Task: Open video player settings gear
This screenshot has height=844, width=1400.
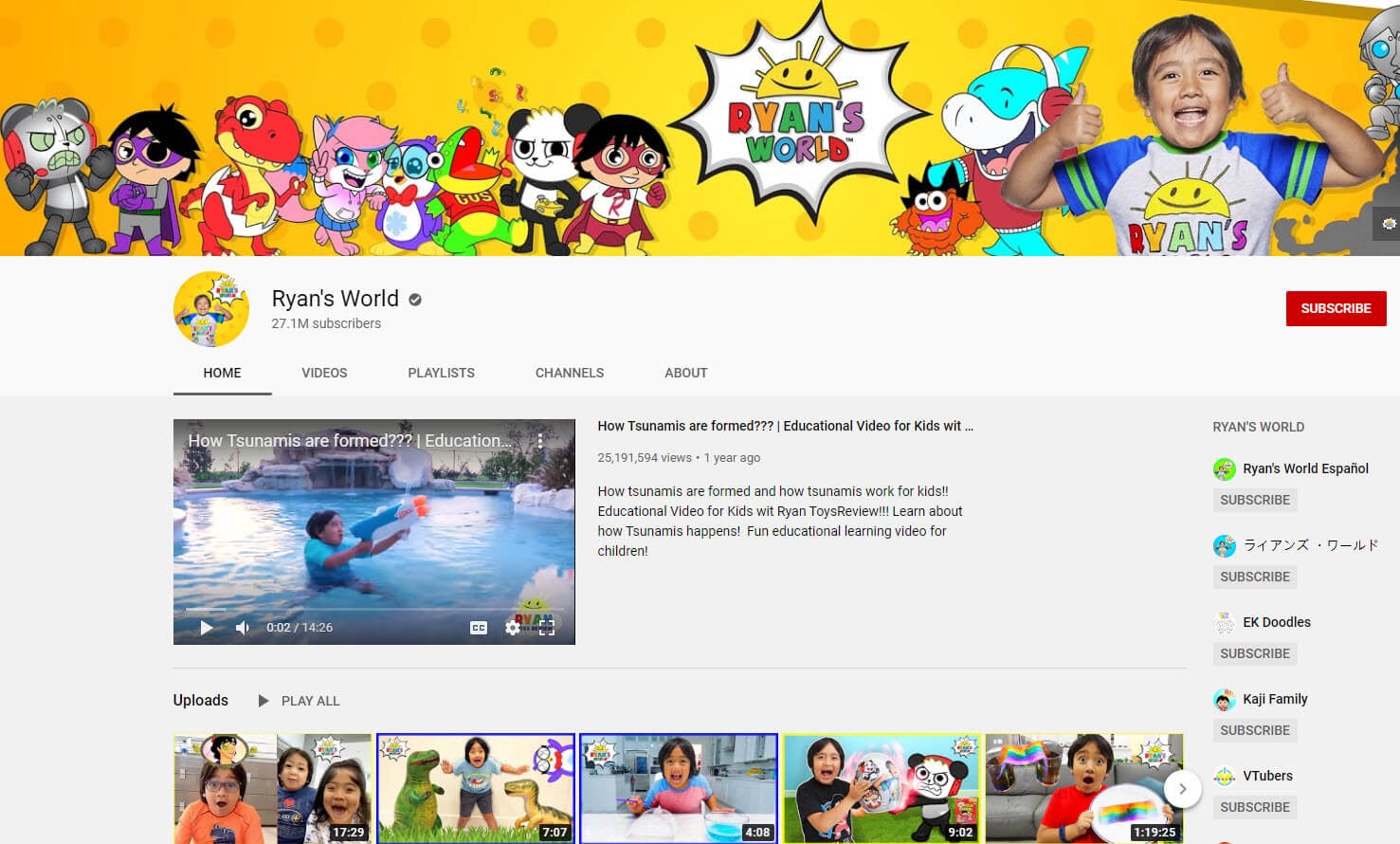Action: pos(513,628)
